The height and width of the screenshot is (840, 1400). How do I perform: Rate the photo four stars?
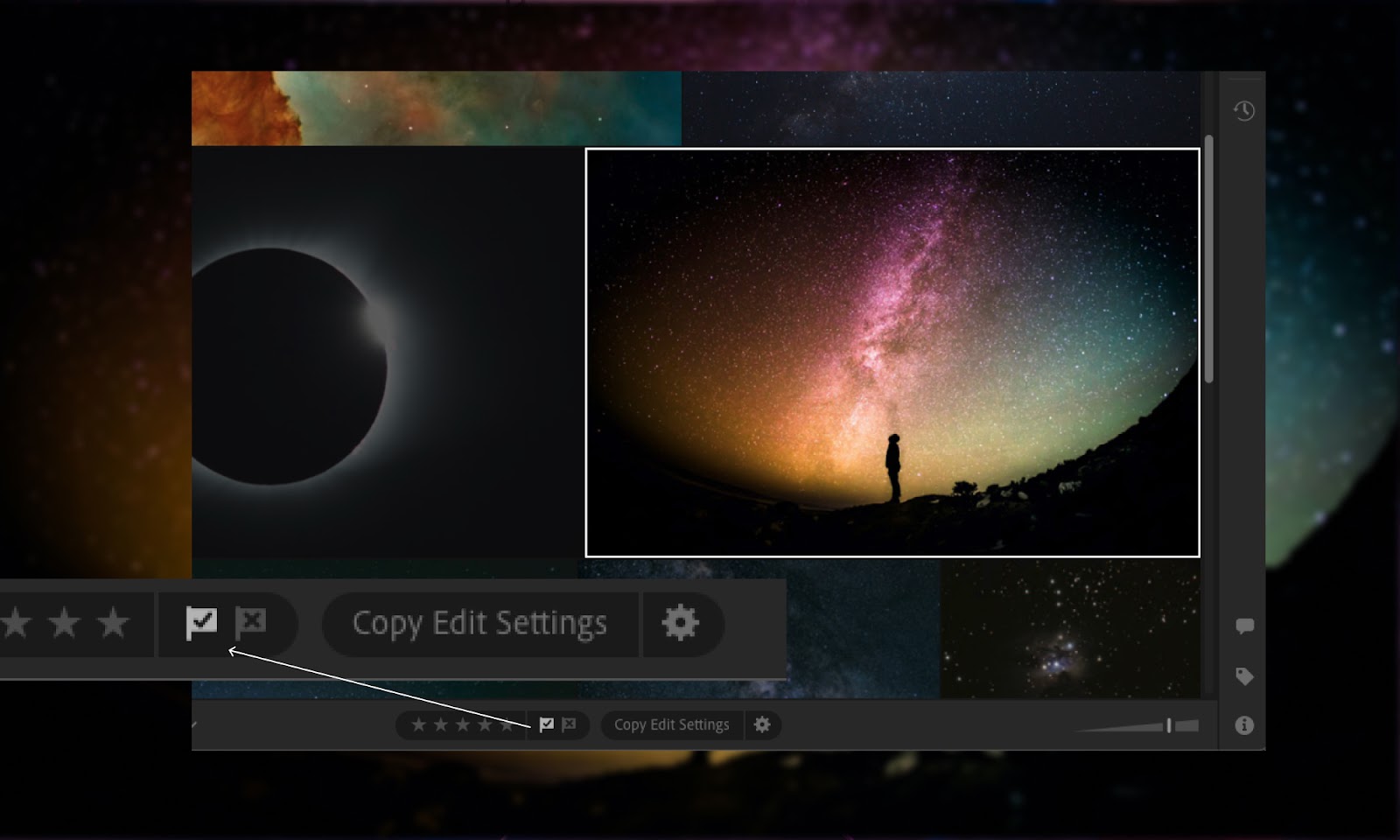485,724
